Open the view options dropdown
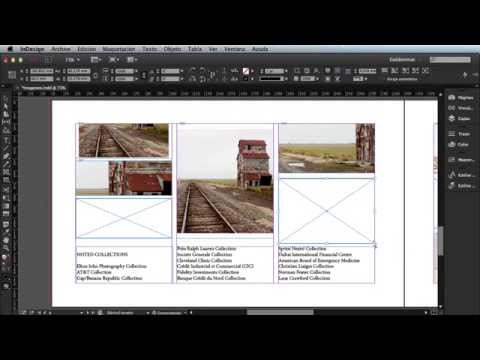The width and height of the screenshot is (480, 360). [96, 60]
